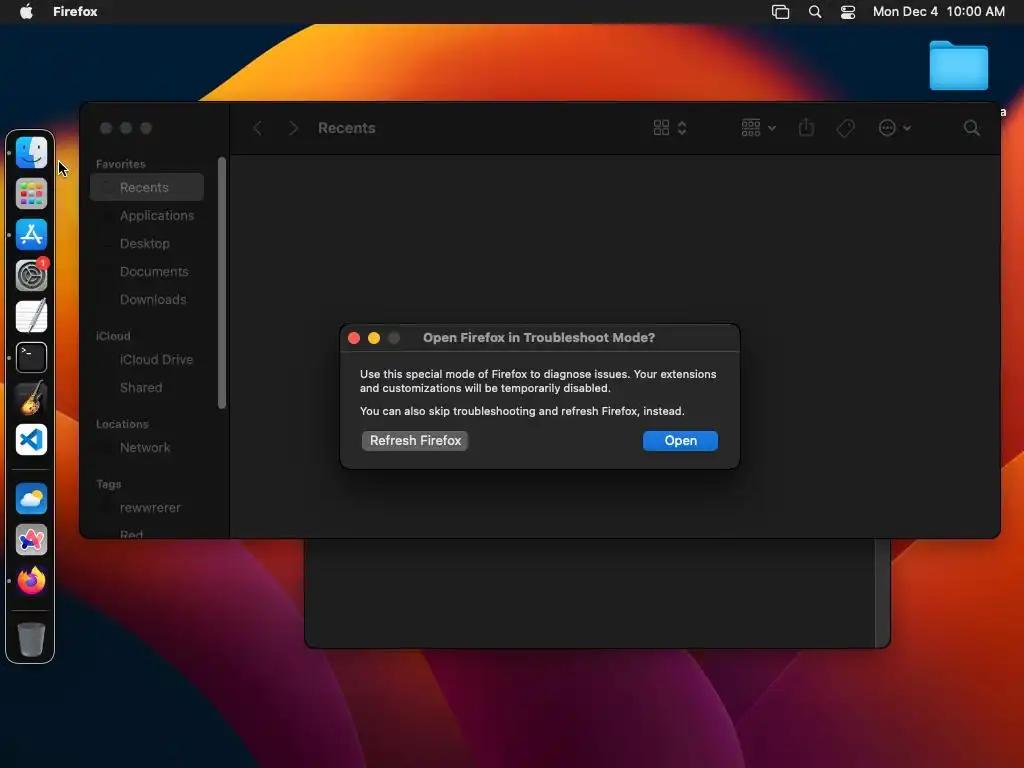Image resolution: width=1024 pixels, height=768 pixels.
Task: Select Recents in Finder sidebar
Action: tap(147, 187)
